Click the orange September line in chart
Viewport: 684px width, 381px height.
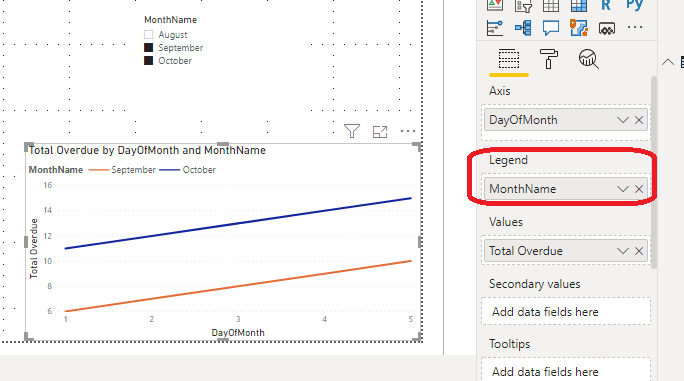238,286
